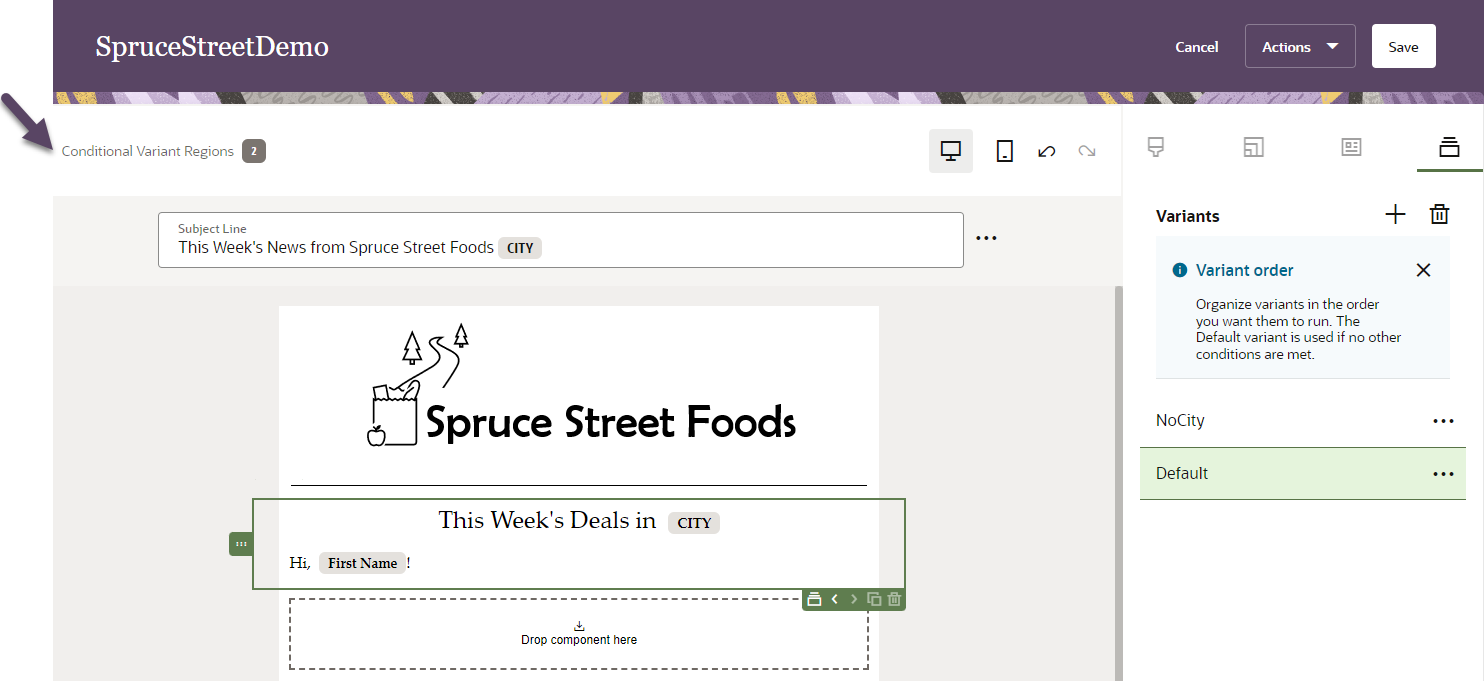Show next variant with right chevron

(x=854, y=600)
